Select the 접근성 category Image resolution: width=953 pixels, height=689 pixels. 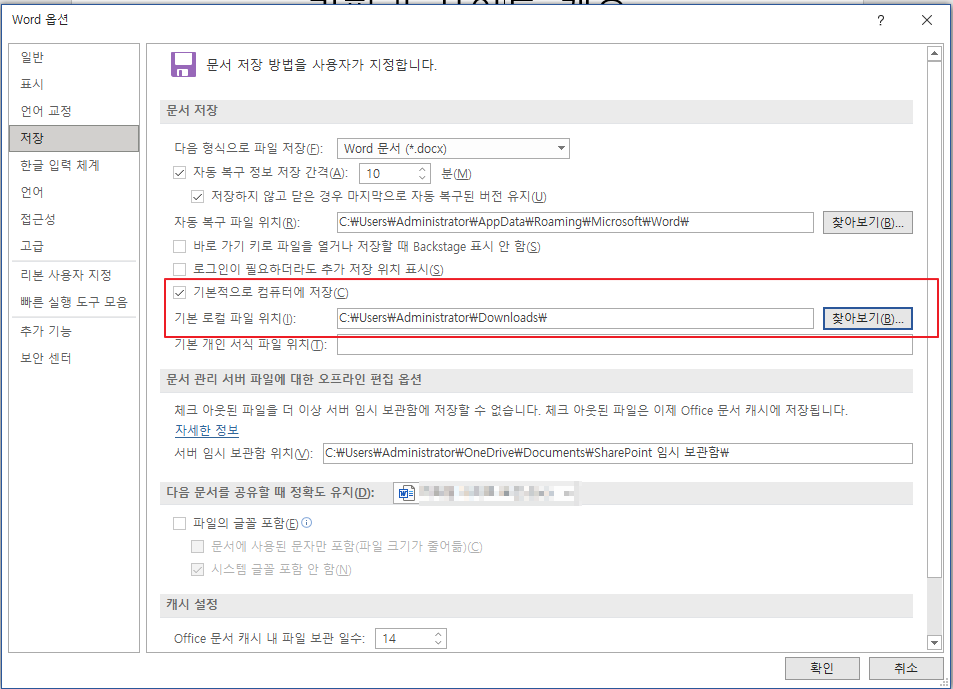(74, 219)
